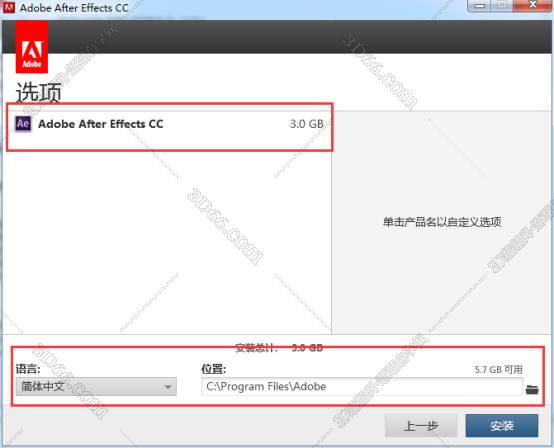Click the 单击产品名以自定义选项 hint text

[442, 222]
